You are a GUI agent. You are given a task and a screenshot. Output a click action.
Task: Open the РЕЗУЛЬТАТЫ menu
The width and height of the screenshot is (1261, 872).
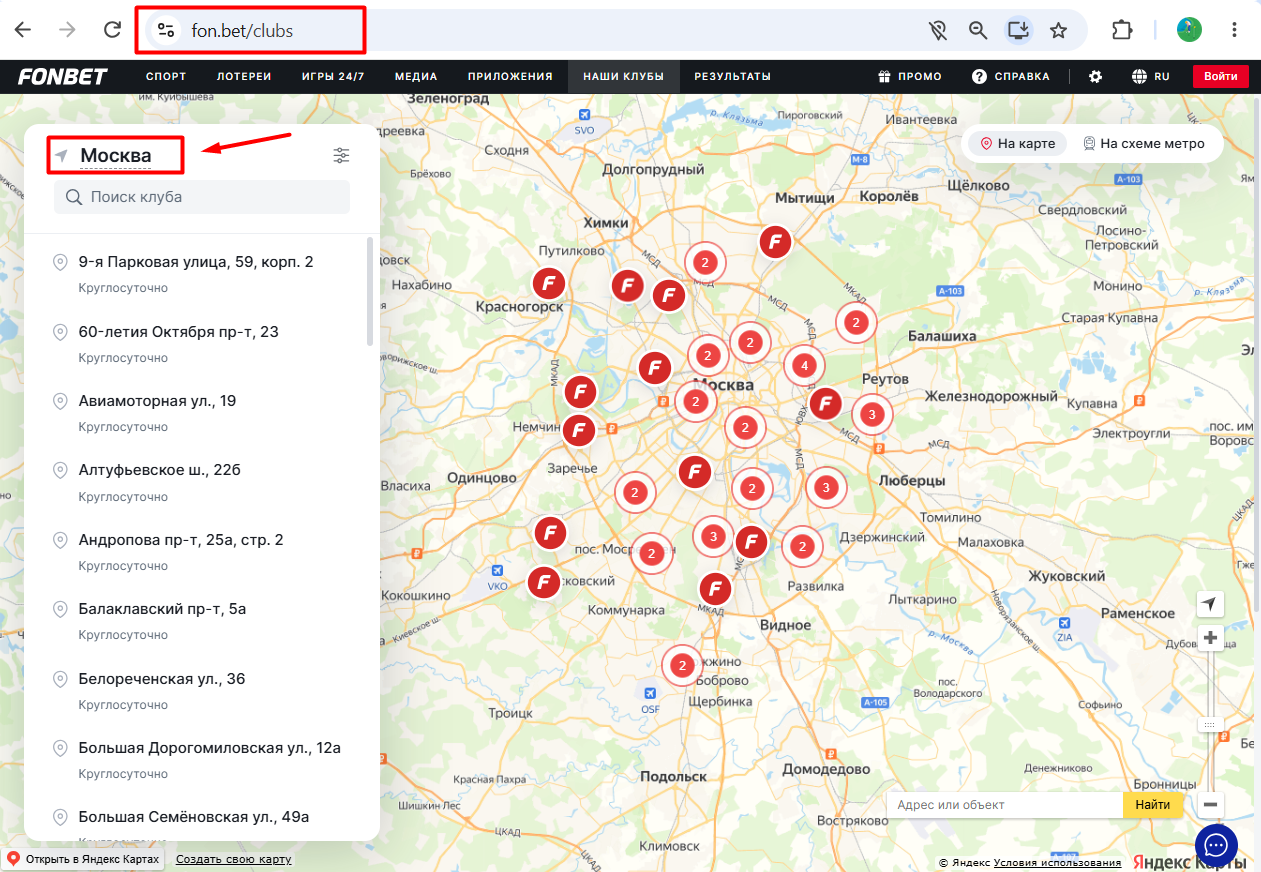click(x=733, y=76)
